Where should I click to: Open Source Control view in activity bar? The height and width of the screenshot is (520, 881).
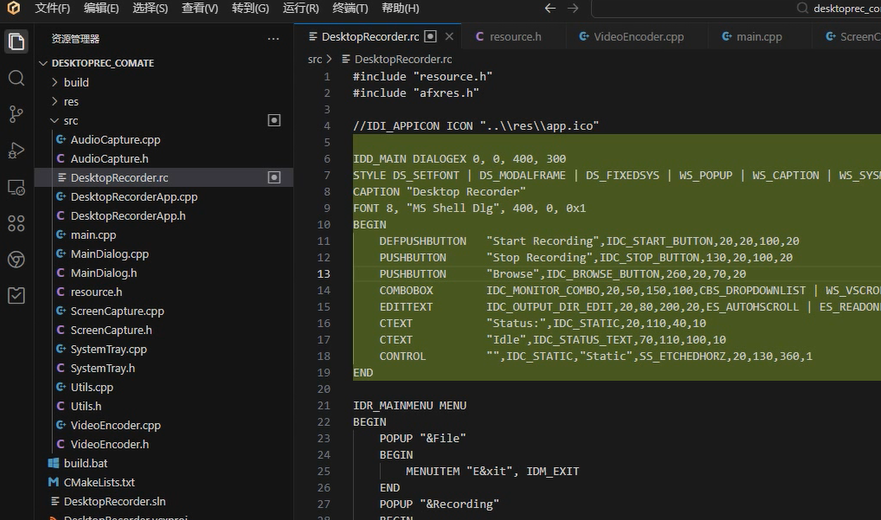coord(16,114)
